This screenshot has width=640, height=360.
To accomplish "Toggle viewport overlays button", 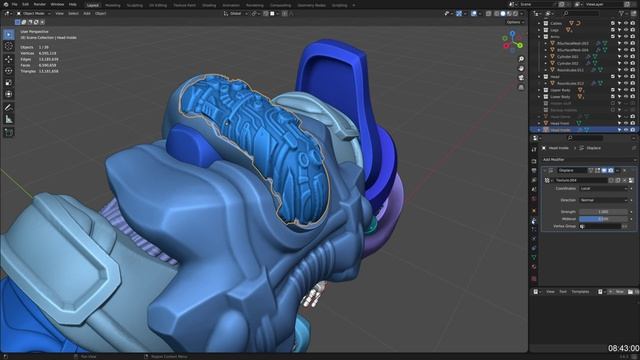I will point(474,13).
